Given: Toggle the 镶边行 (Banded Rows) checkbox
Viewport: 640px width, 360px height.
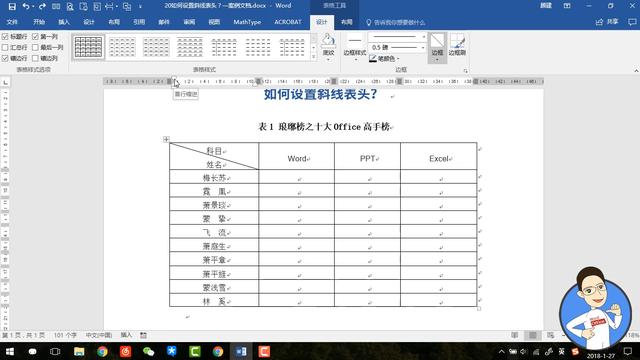Looking at the screenshot, I should pos(5,58).
